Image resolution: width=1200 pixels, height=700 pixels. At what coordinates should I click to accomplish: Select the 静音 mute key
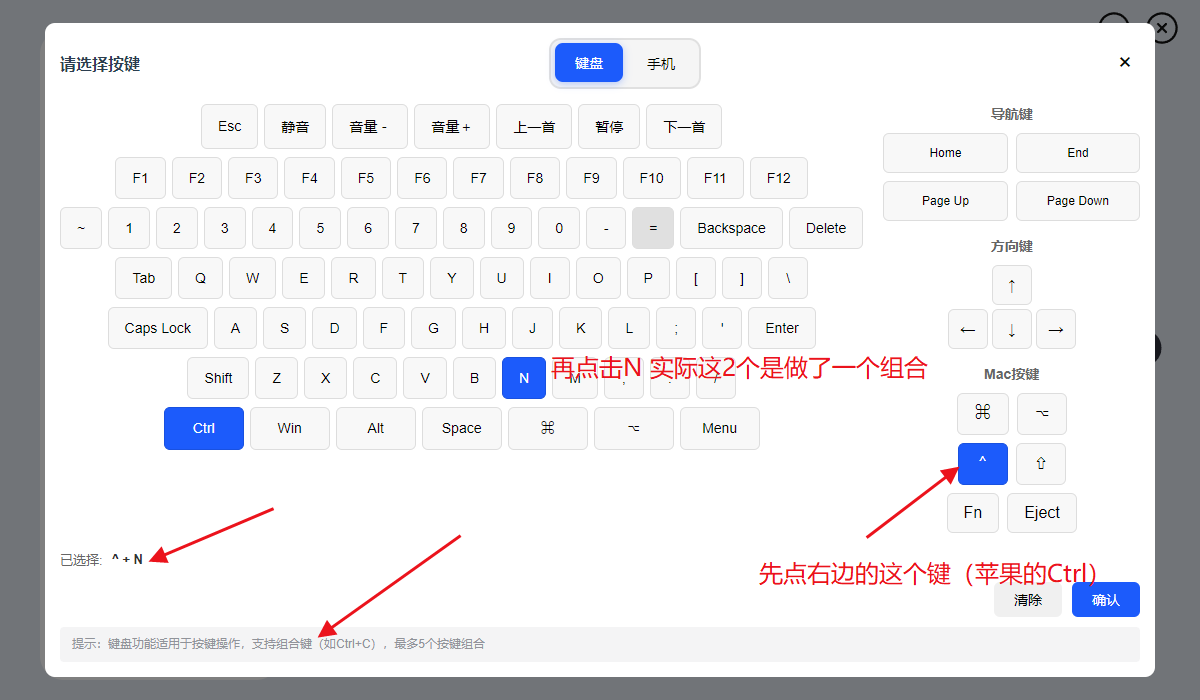point(295,127)
